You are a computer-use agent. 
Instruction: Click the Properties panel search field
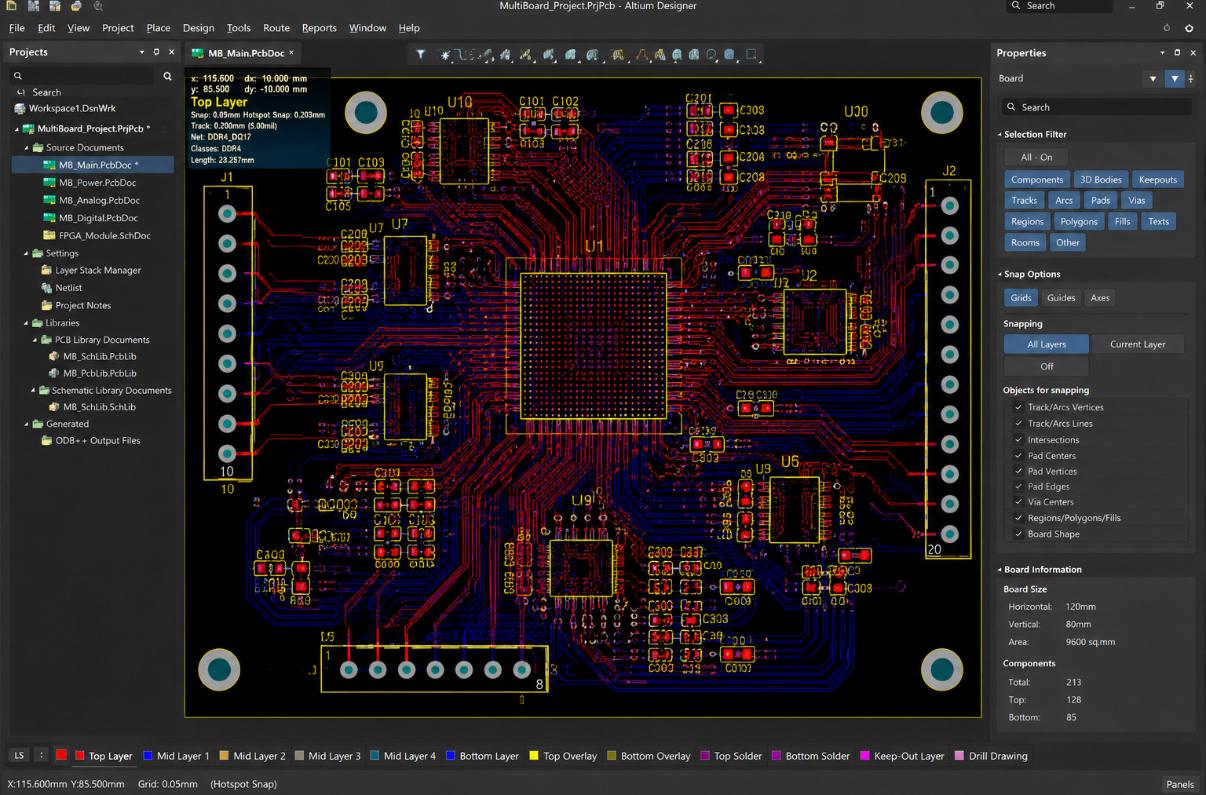(1097, 107)
